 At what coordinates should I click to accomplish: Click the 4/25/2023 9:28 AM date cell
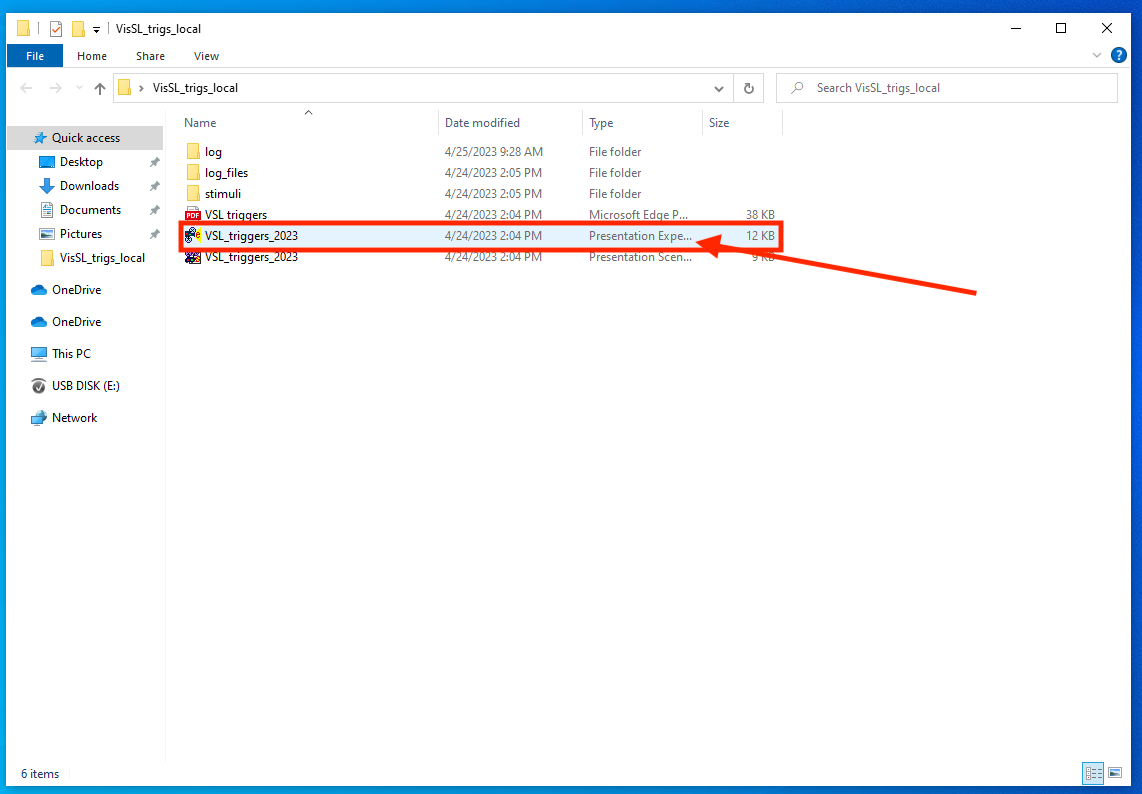(494, 152)
